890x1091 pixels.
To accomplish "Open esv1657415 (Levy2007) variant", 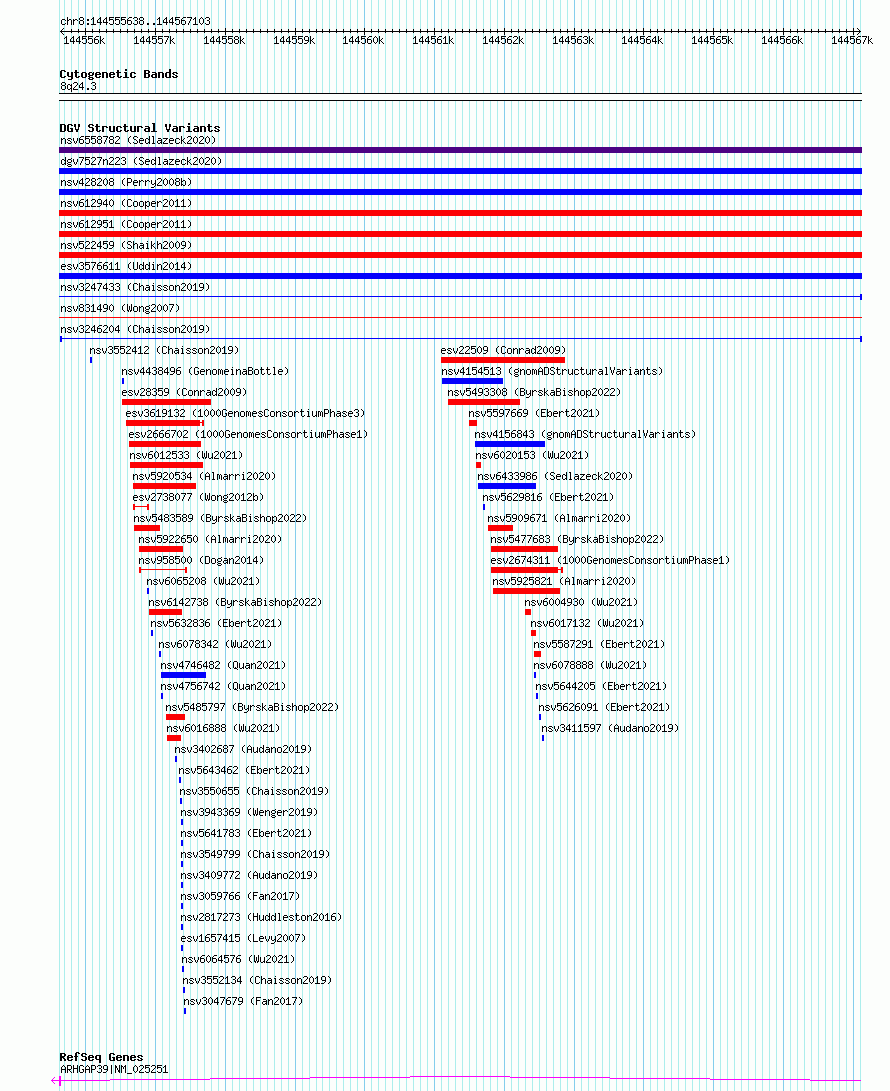I will [244, 938].
